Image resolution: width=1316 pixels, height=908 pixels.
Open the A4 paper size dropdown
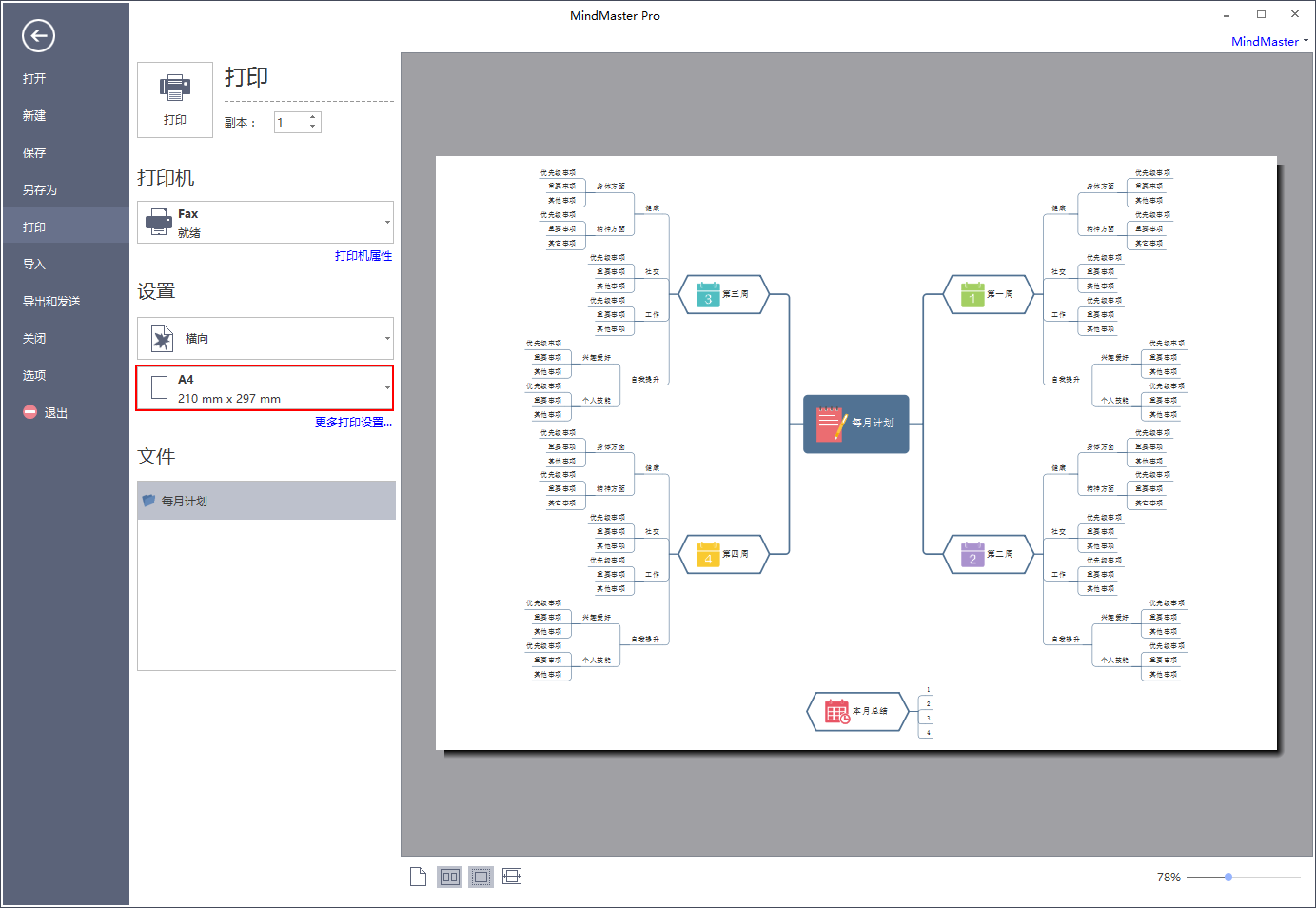(265, 388)
